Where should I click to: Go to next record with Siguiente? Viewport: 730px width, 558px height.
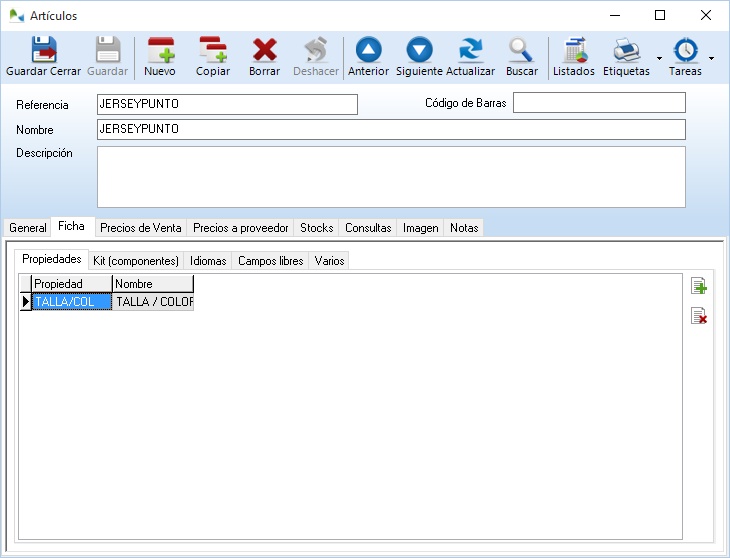click(419, 51)
